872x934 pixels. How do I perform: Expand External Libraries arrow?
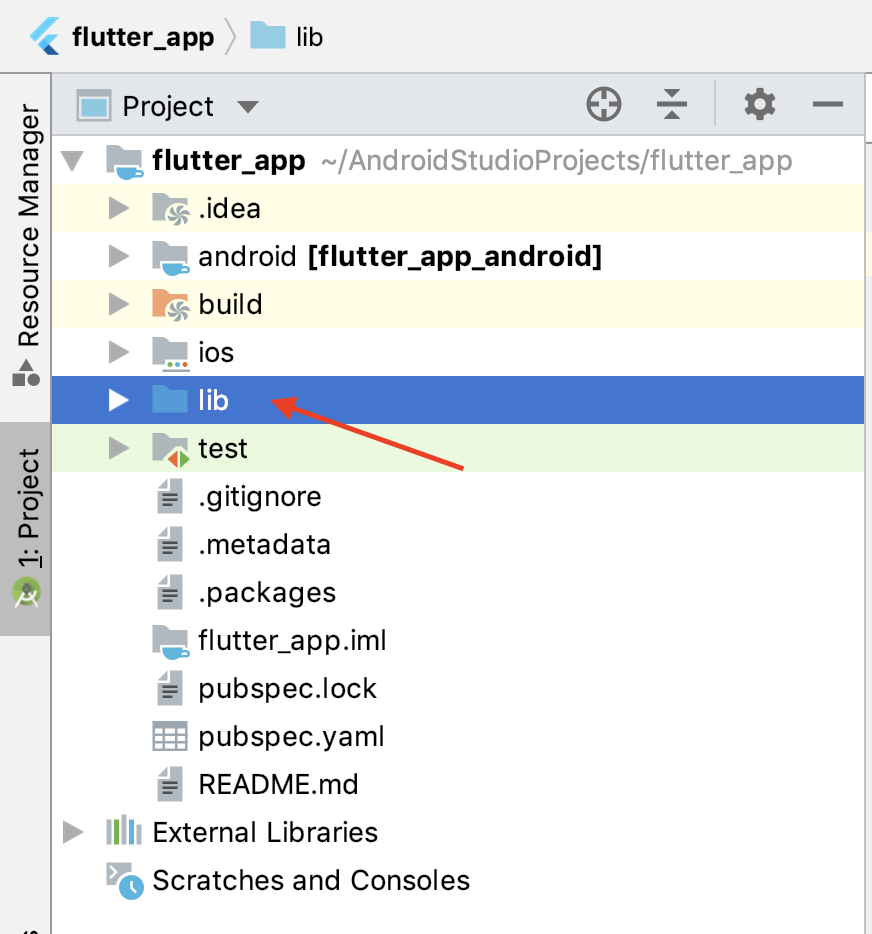(x=73, y=832)
